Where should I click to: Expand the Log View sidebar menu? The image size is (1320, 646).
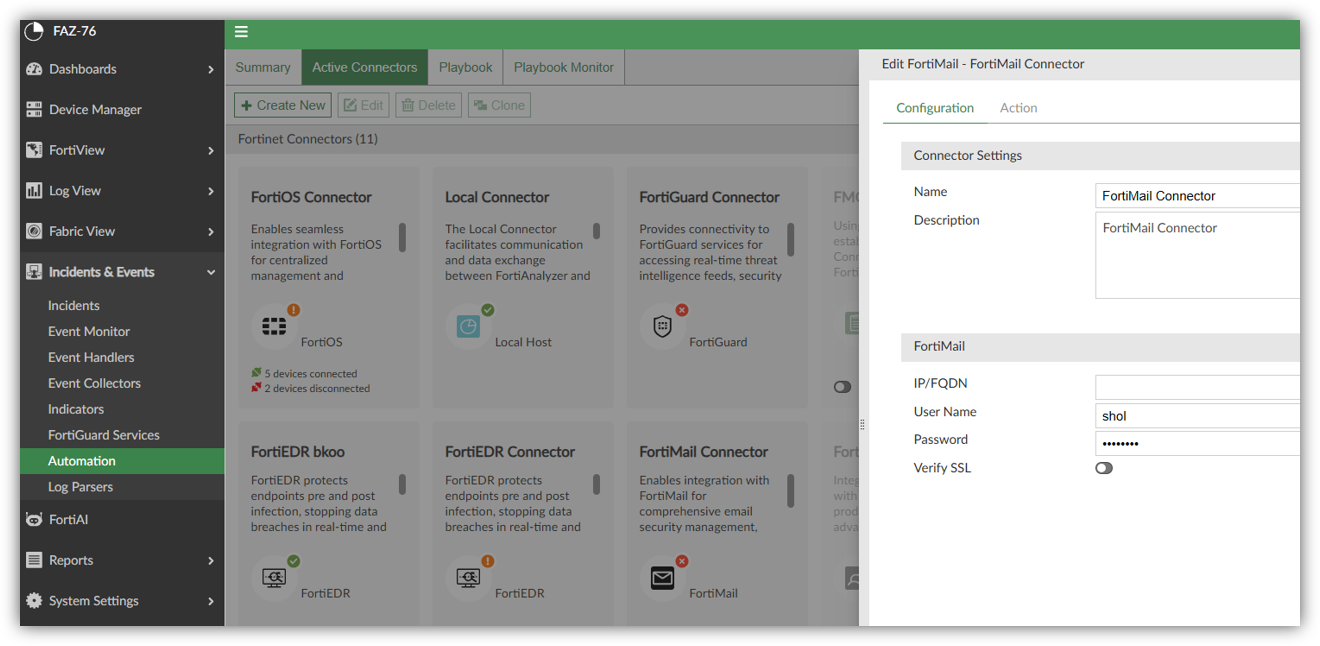122,190
